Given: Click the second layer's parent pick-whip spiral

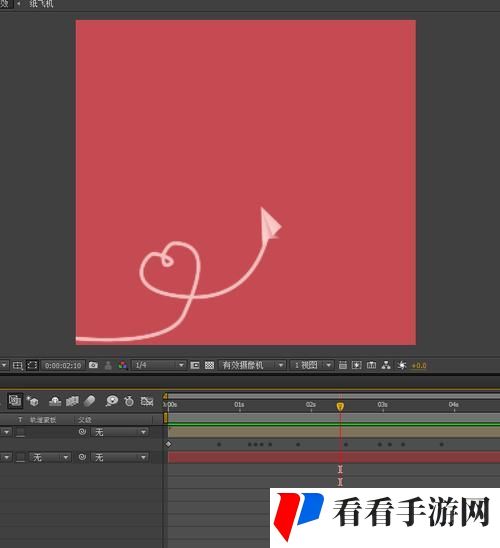Looking at the screenshot, I should (x=82, y=457).
